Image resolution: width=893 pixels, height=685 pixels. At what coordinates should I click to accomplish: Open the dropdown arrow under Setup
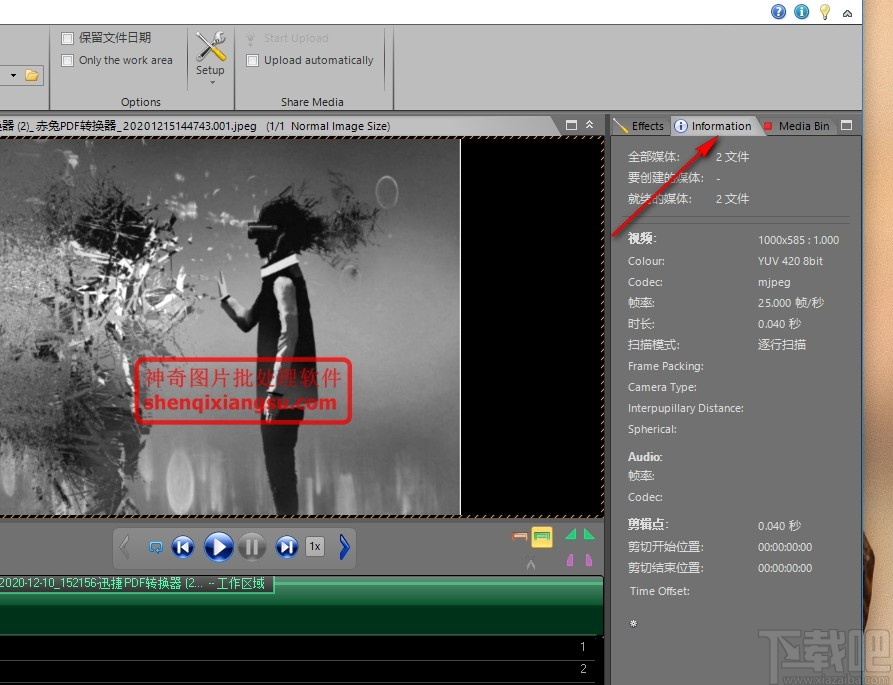212,83
